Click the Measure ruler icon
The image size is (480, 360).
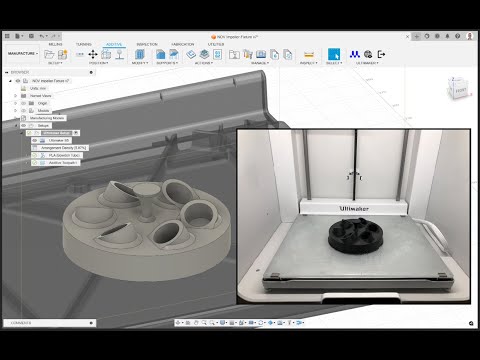309,54
